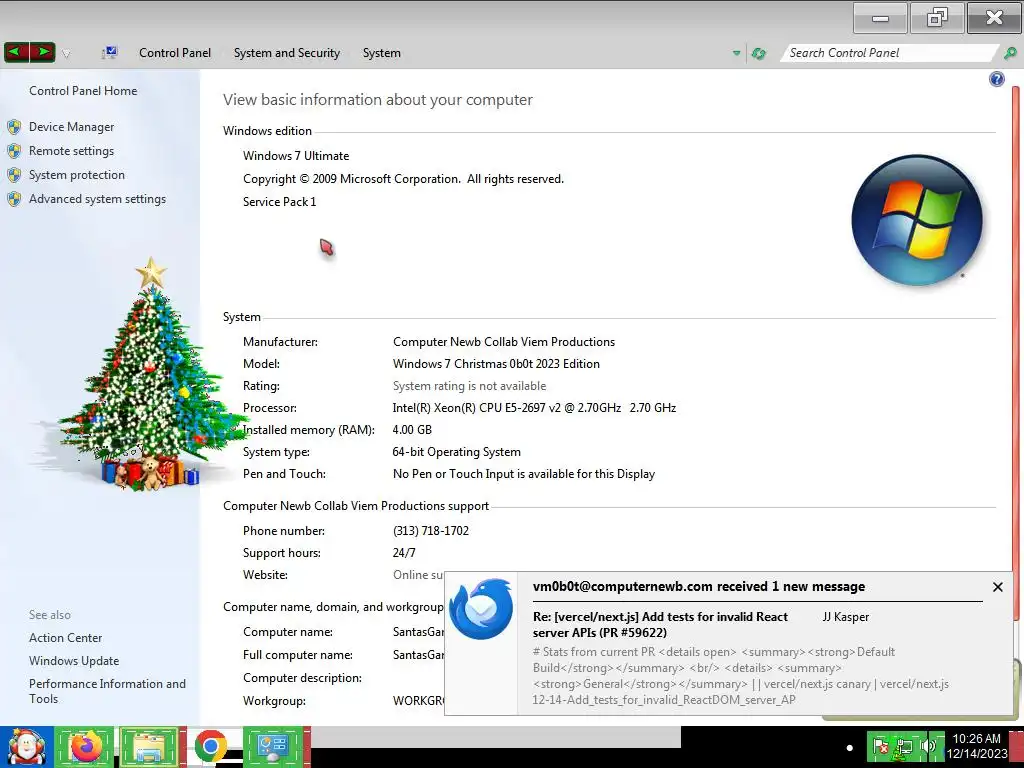
Task: Open the recent pages dropdown arrow
Action: (66, 54)
